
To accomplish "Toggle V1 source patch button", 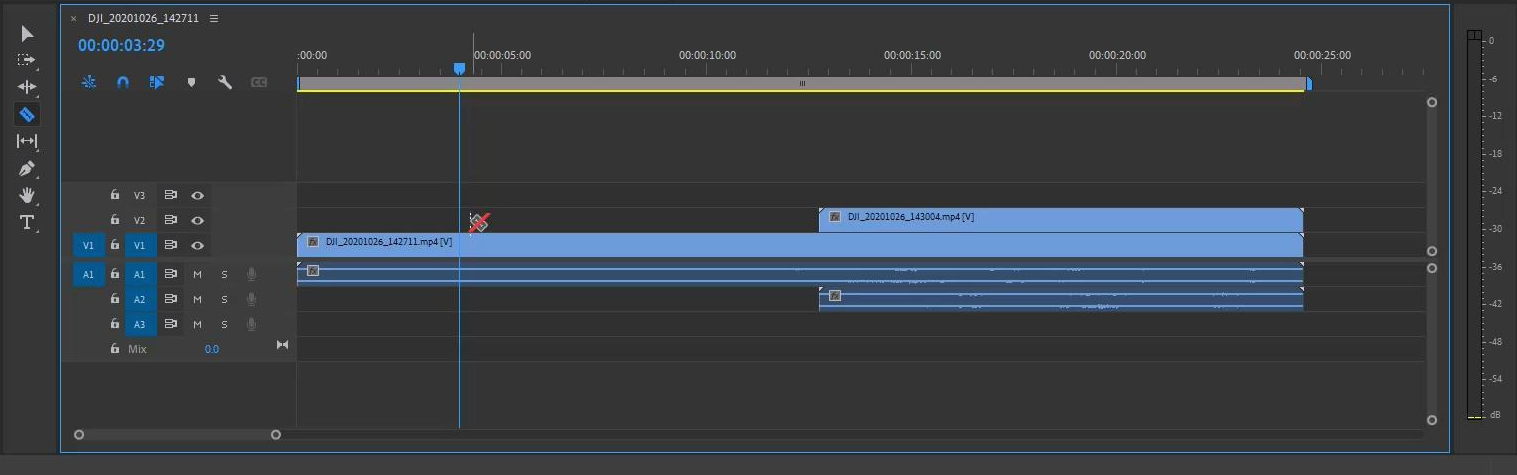I will (x=88, y=245).
